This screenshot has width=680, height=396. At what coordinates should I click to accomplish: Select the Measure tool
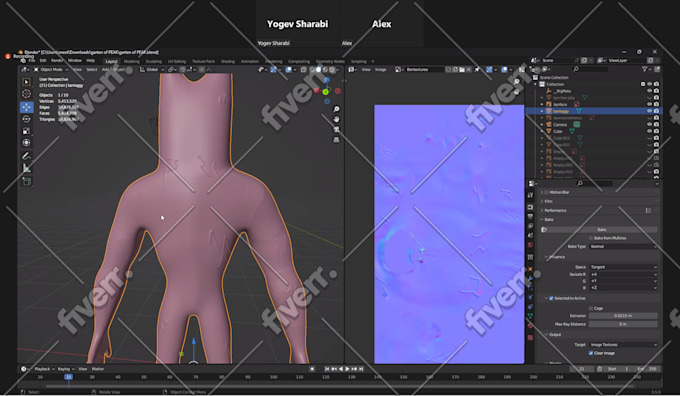coord(26,168)
